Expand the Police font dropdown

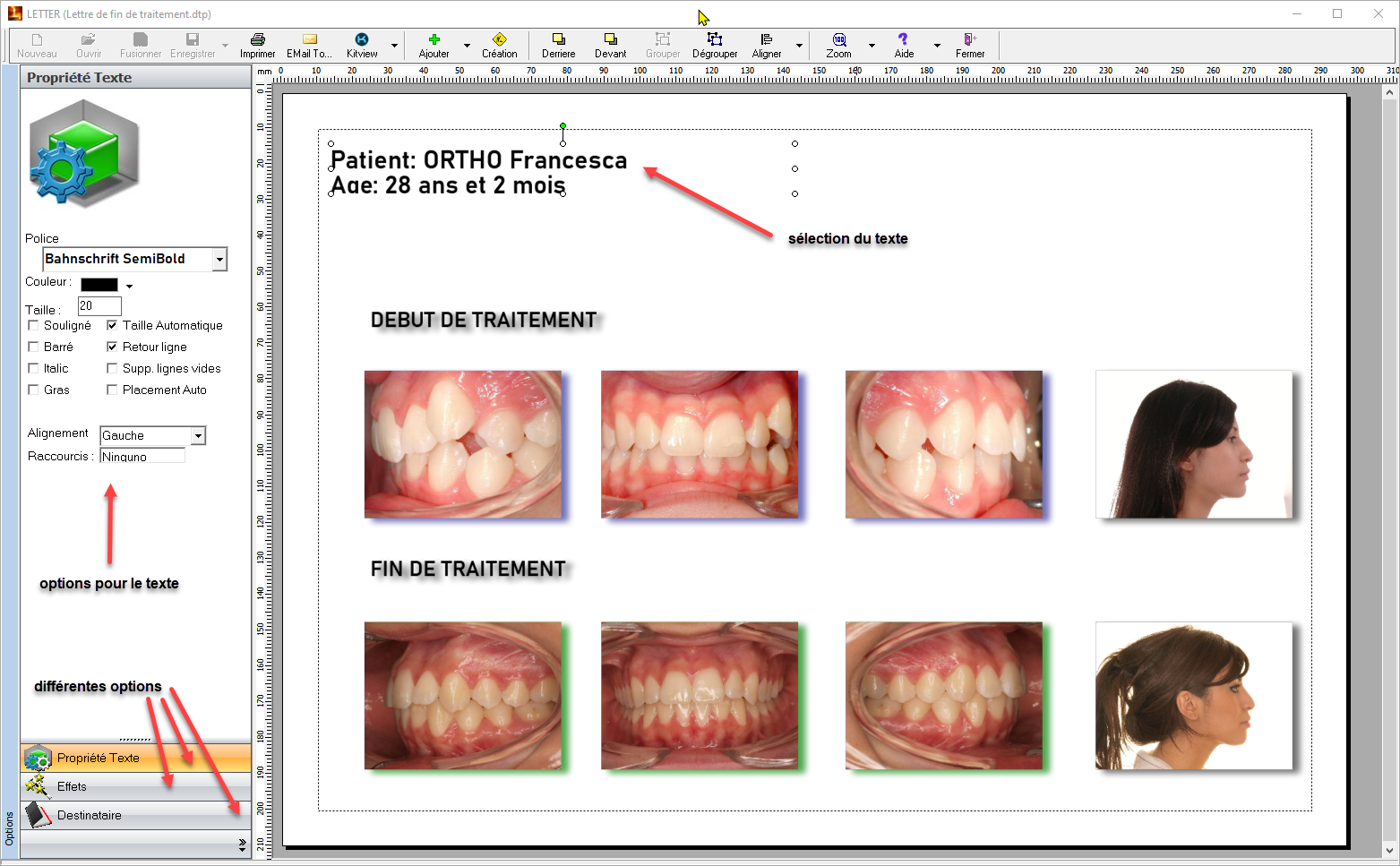pos(219,259)
